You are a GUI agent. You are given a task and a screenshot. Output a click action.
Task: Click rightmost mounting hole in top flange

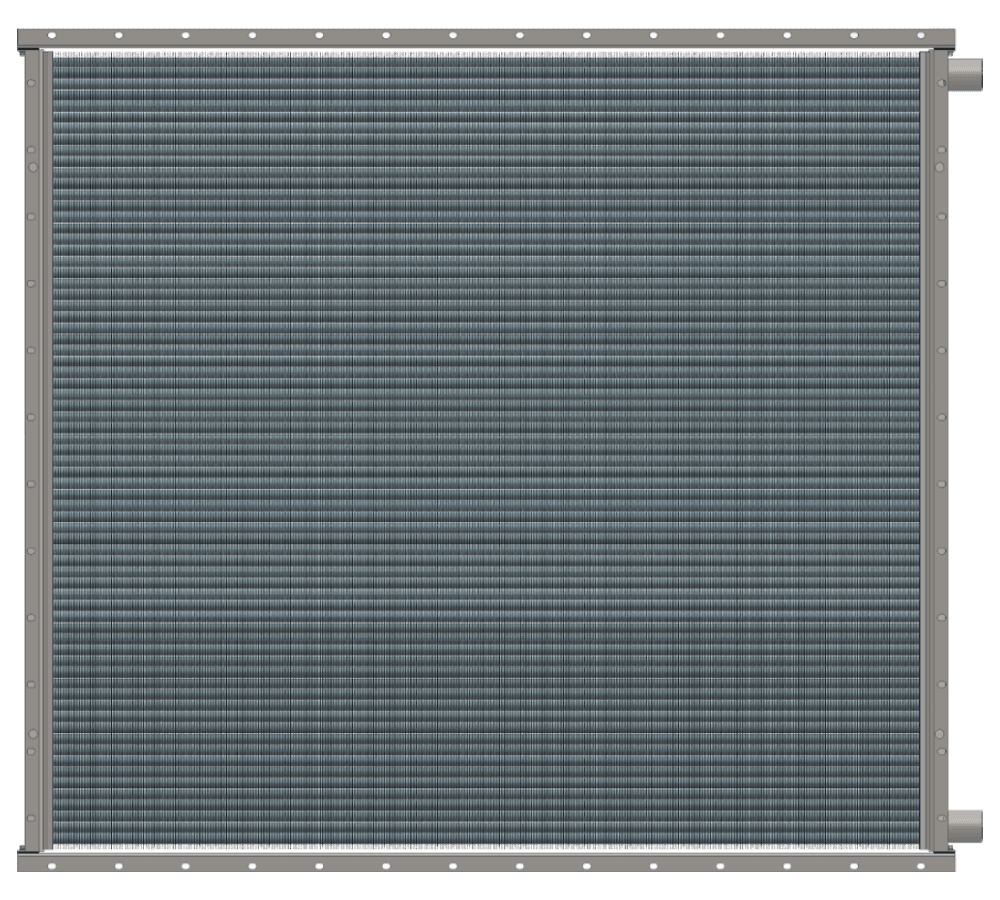[x=920, y=36]
